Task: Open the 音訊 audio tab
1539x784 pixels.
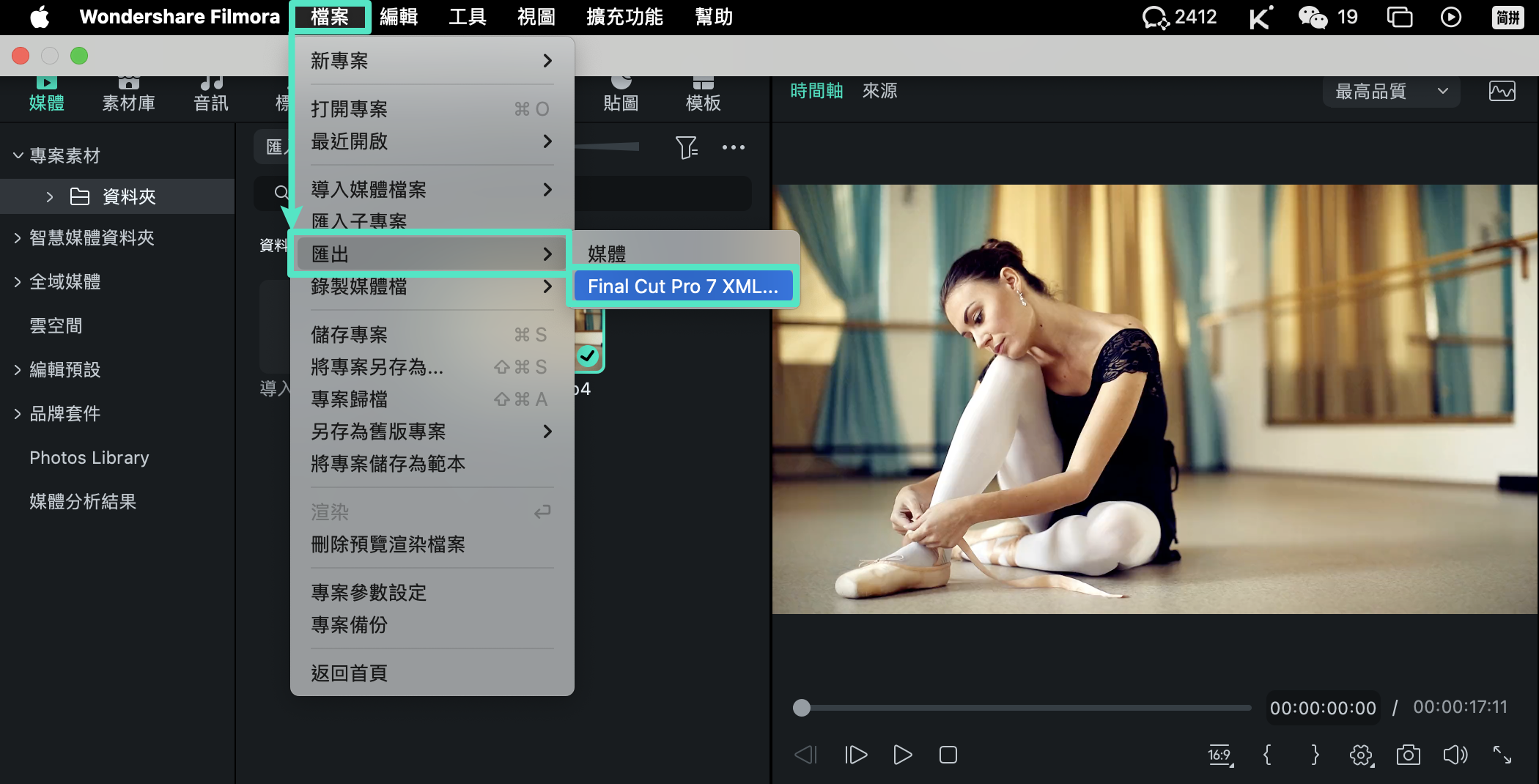Action: click(211, 95)
